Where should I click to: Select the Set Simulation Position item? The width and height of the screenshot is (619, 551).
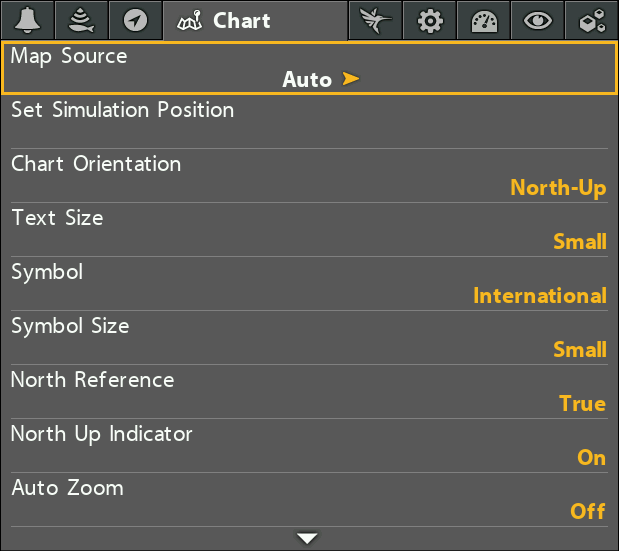(309, 122)
